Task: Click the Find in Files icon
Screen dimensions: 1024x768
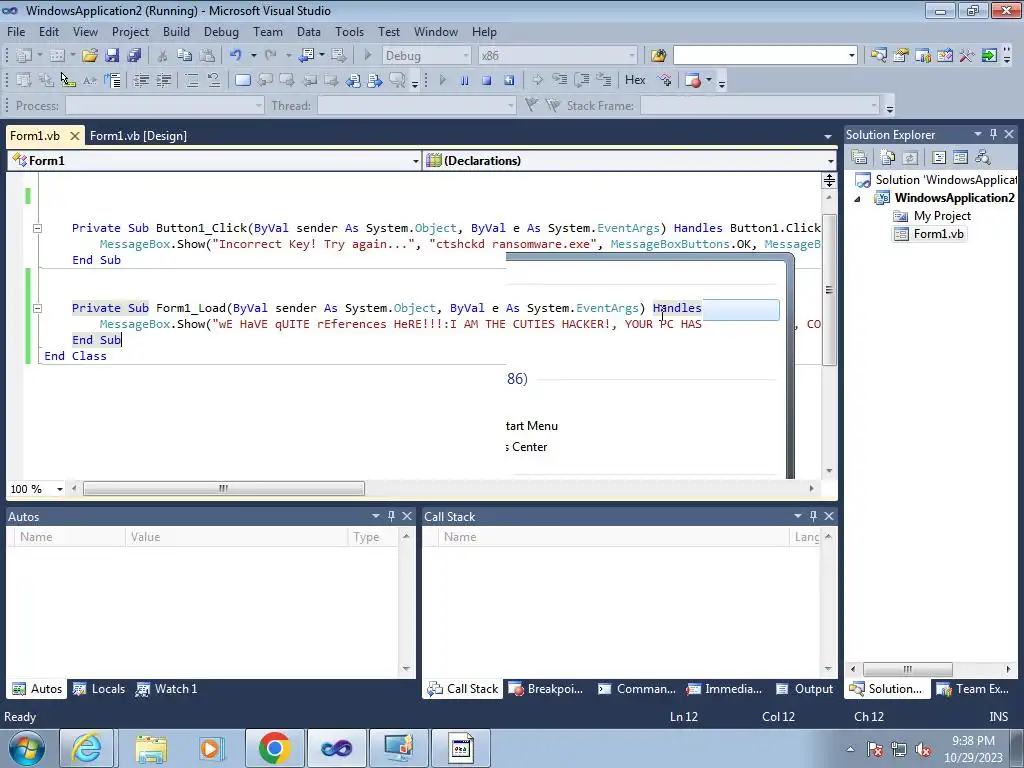Action: point(658,56)
